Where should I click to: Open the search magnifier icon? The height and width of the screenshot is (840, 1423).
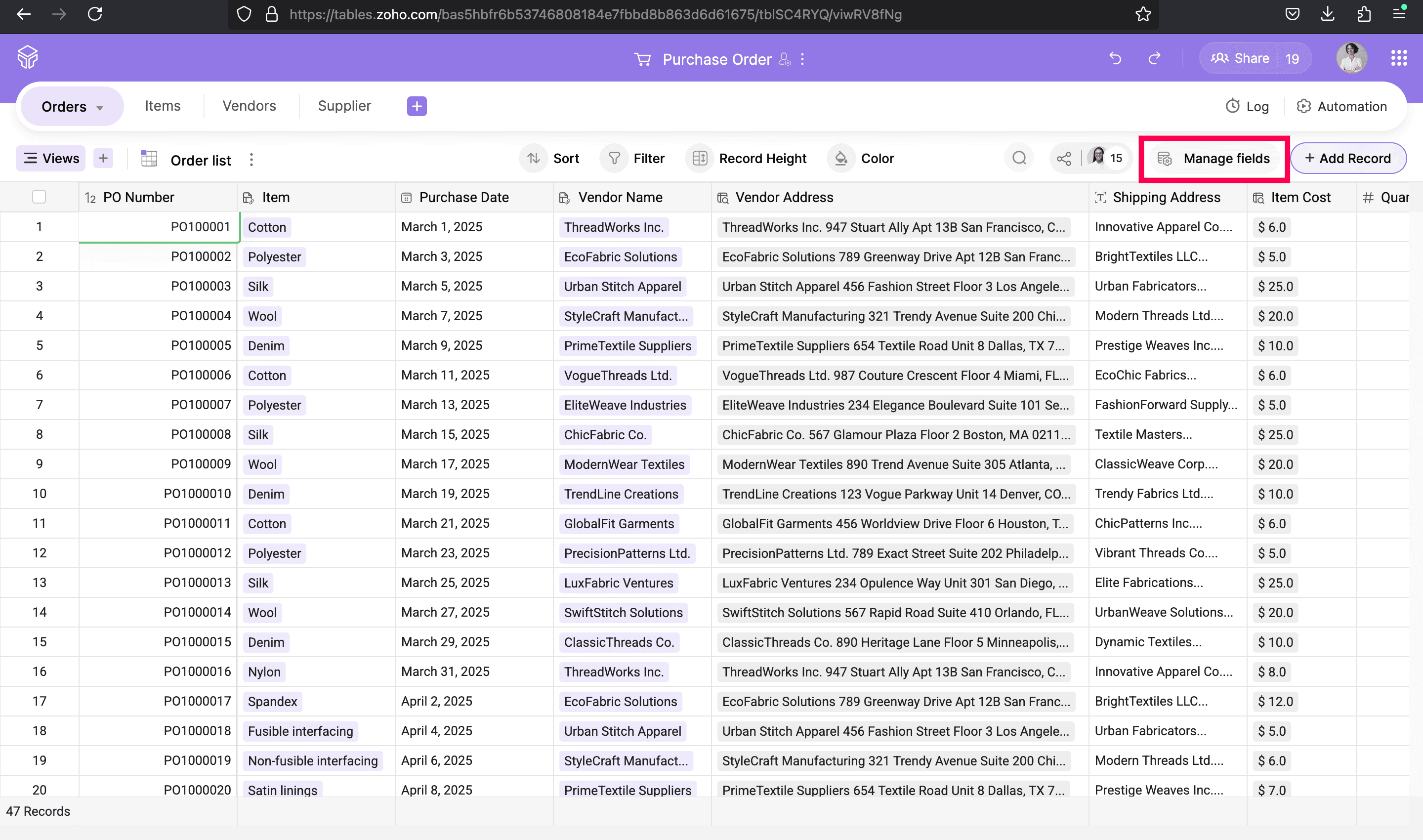click(1019, 159)
